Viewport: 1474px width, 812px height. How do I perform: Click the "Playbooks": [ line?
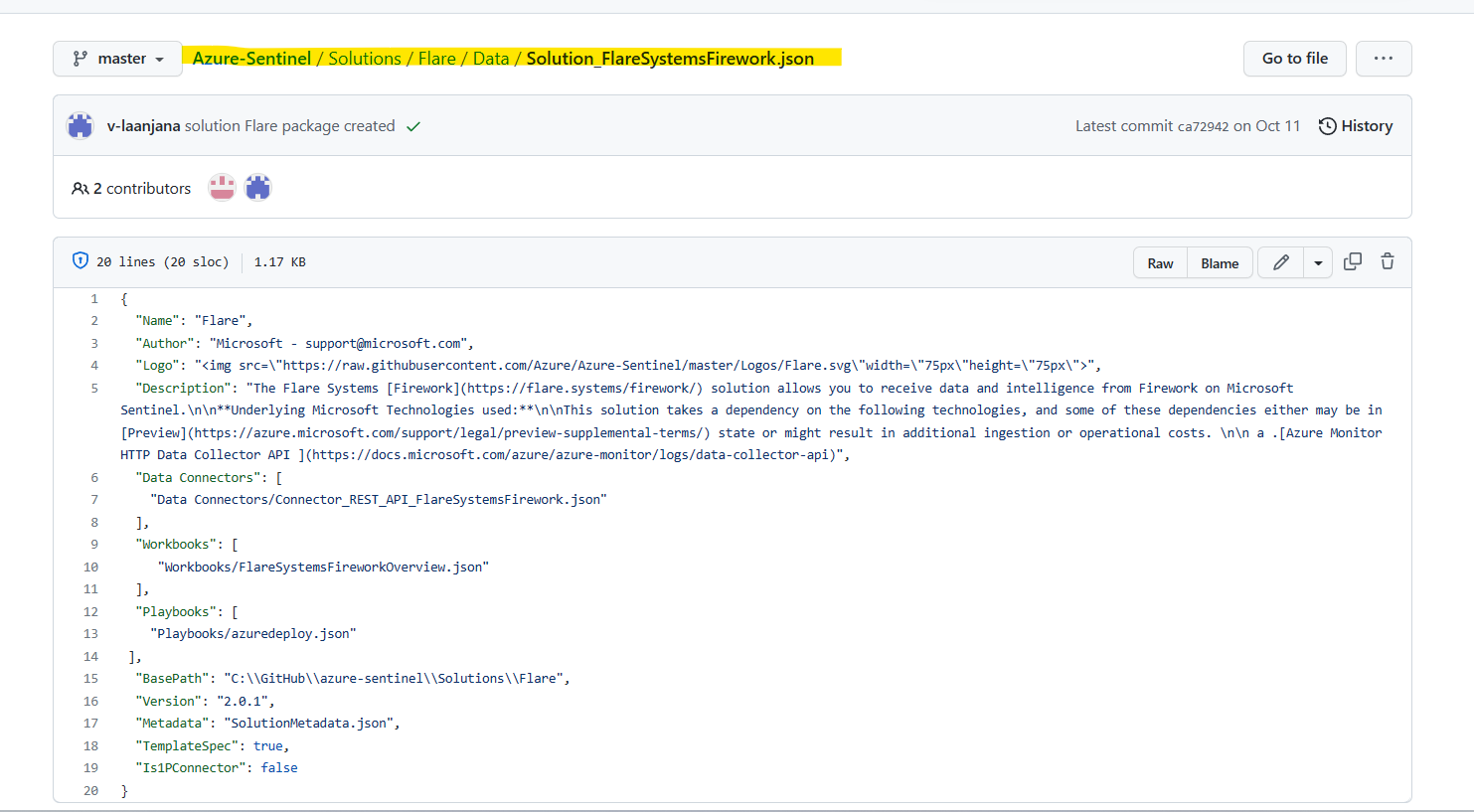point(187,611)
